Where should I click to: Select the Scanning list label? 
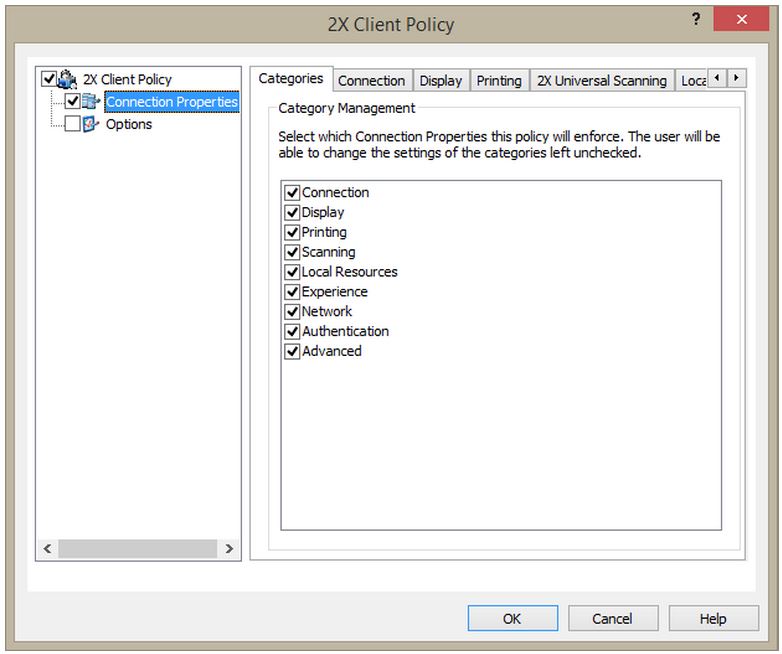click(x=329, y=252)
